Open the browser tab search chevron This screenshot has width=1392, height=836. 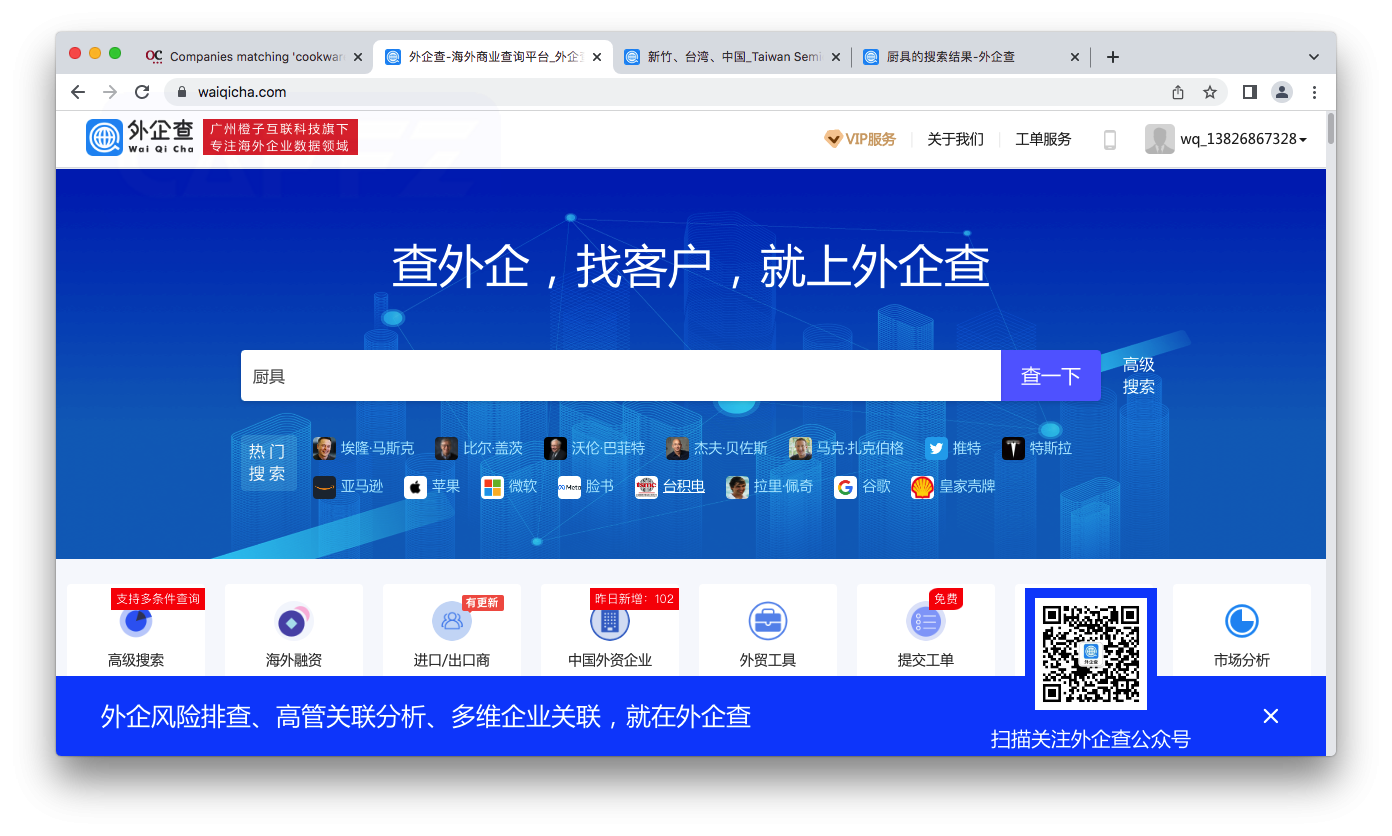(1312, 56)
